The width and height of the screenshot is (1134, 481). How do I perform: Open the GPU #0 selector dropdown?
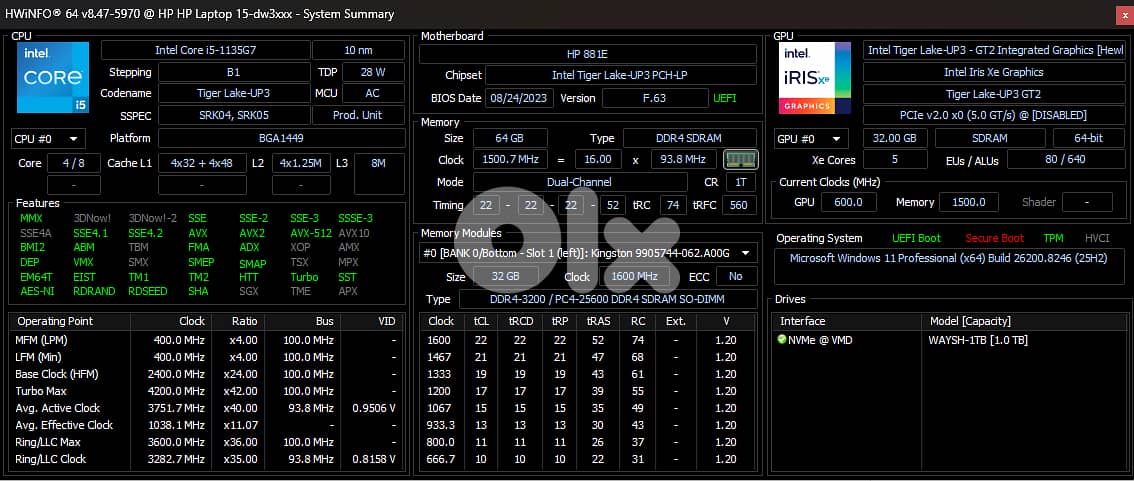pos(811,139)
